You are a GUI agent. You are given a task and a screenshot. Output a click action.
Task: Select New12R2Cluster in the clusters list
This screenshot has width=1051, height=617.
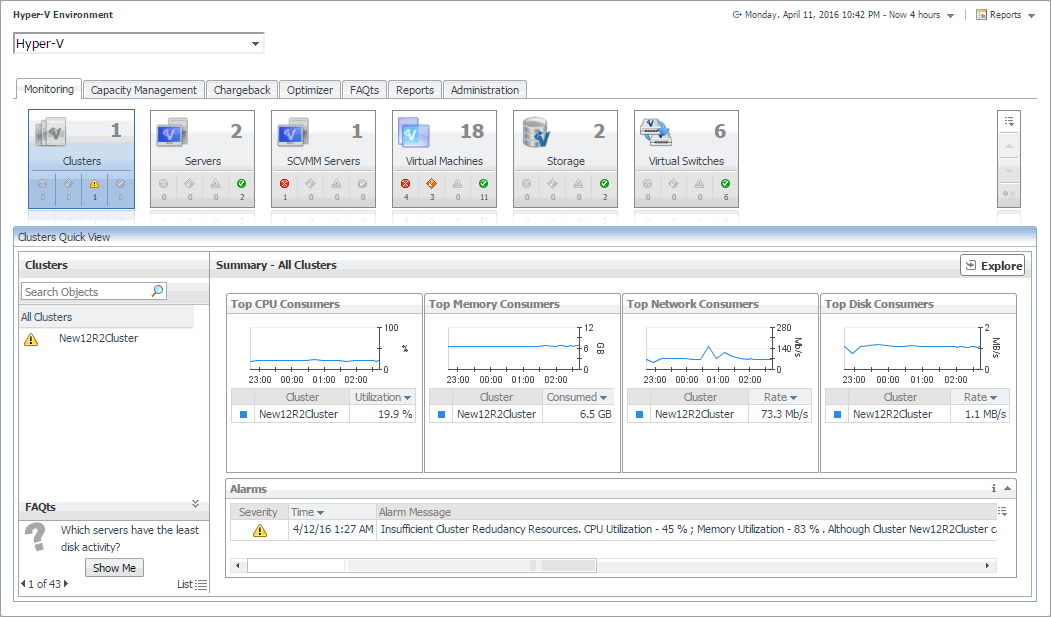[98, 339]
